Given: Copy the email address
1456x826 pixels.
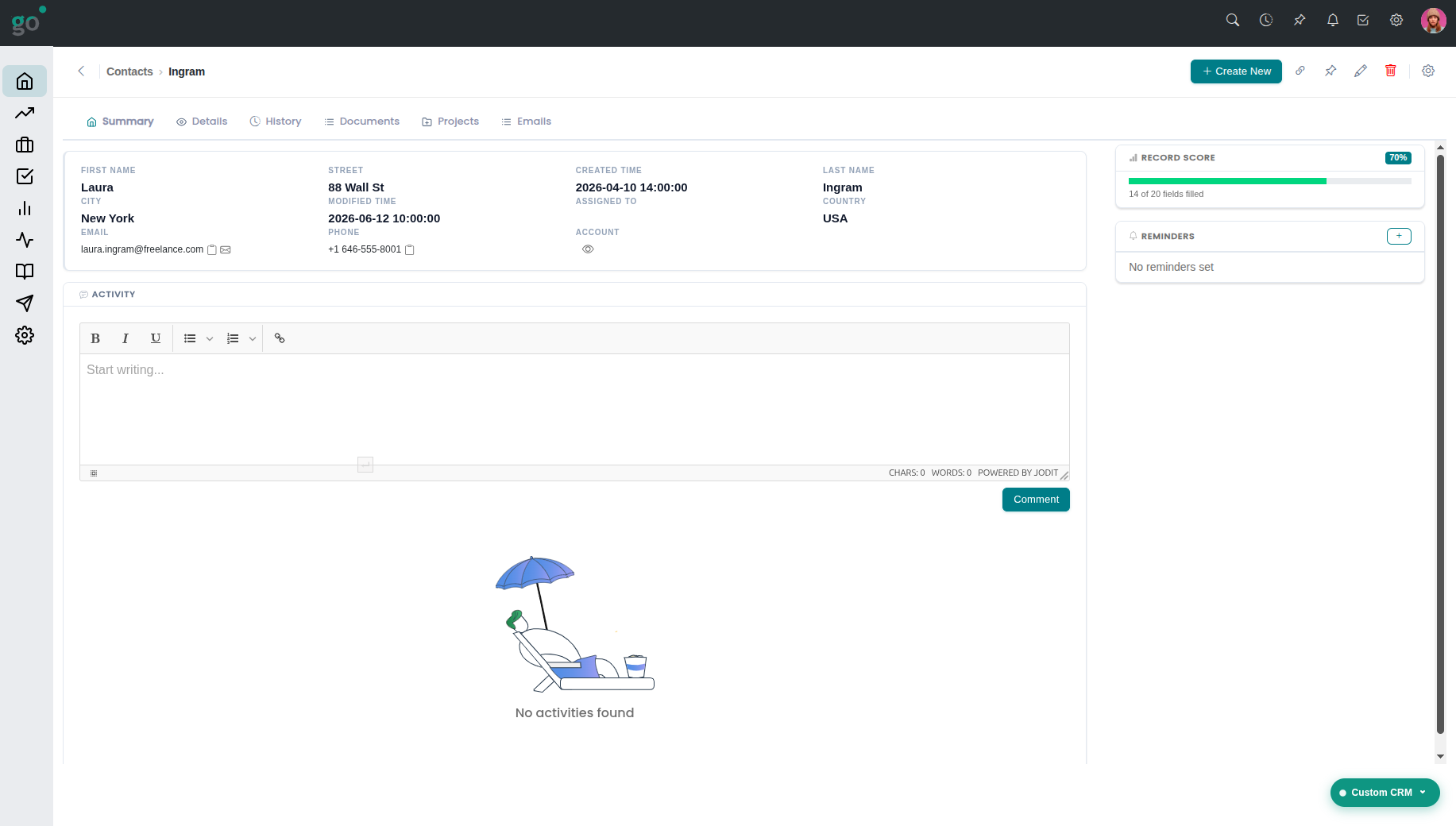Looking at the screenshot, I should coord(212,249).
